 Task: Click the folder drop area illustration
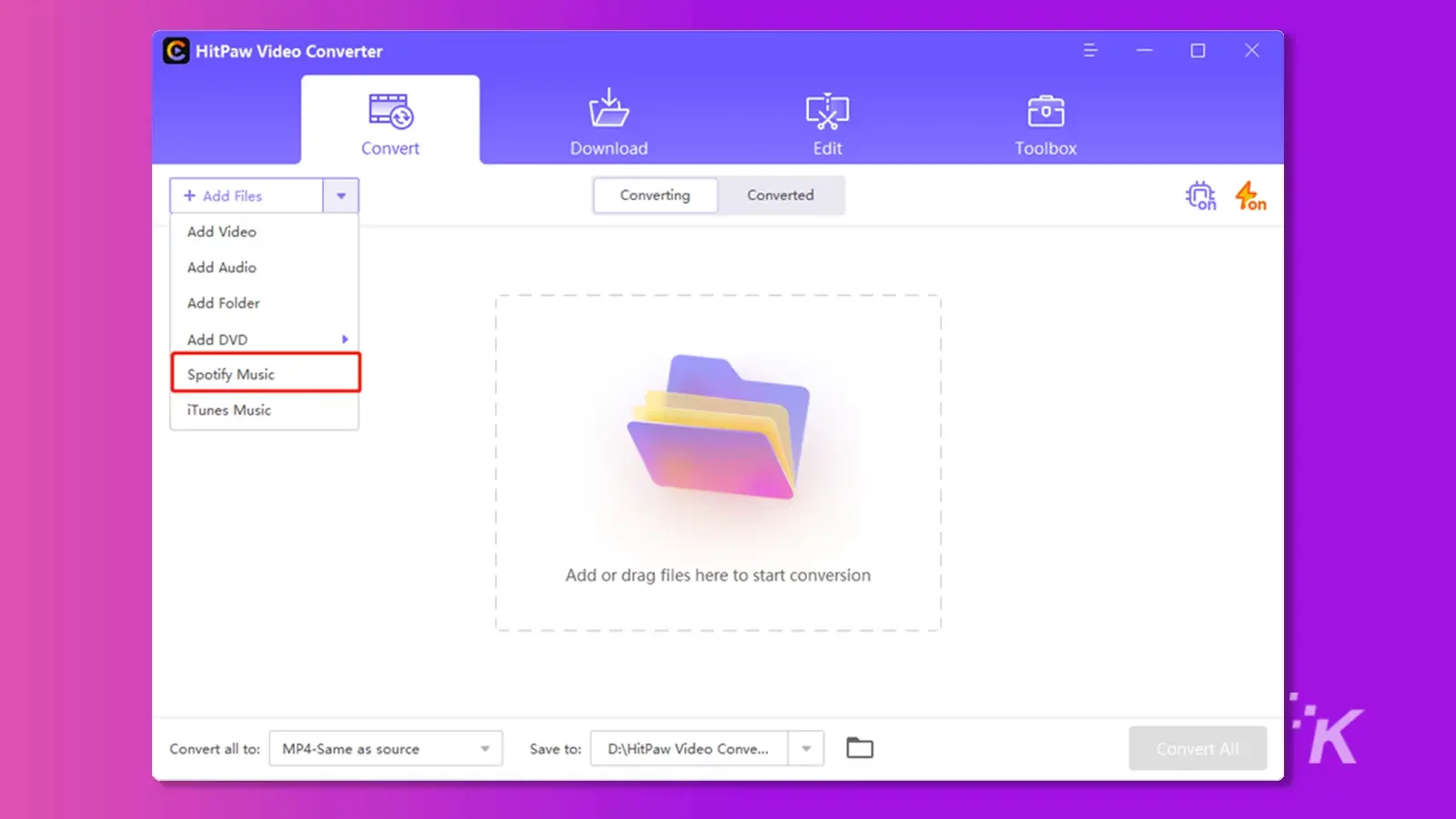click(x=719, y=428)
